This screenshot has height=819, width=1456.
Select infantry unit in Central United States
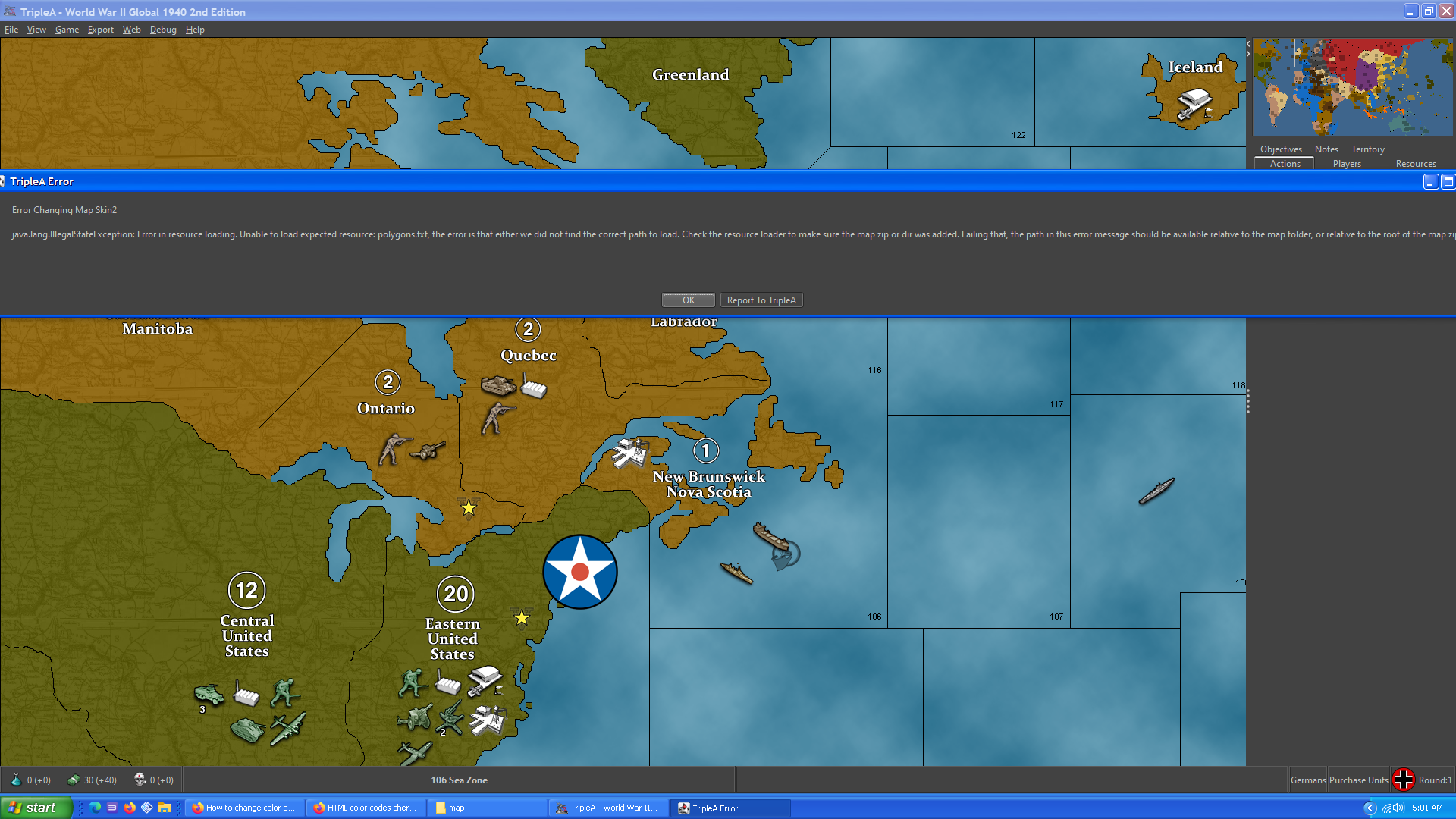tap(285, 692)
